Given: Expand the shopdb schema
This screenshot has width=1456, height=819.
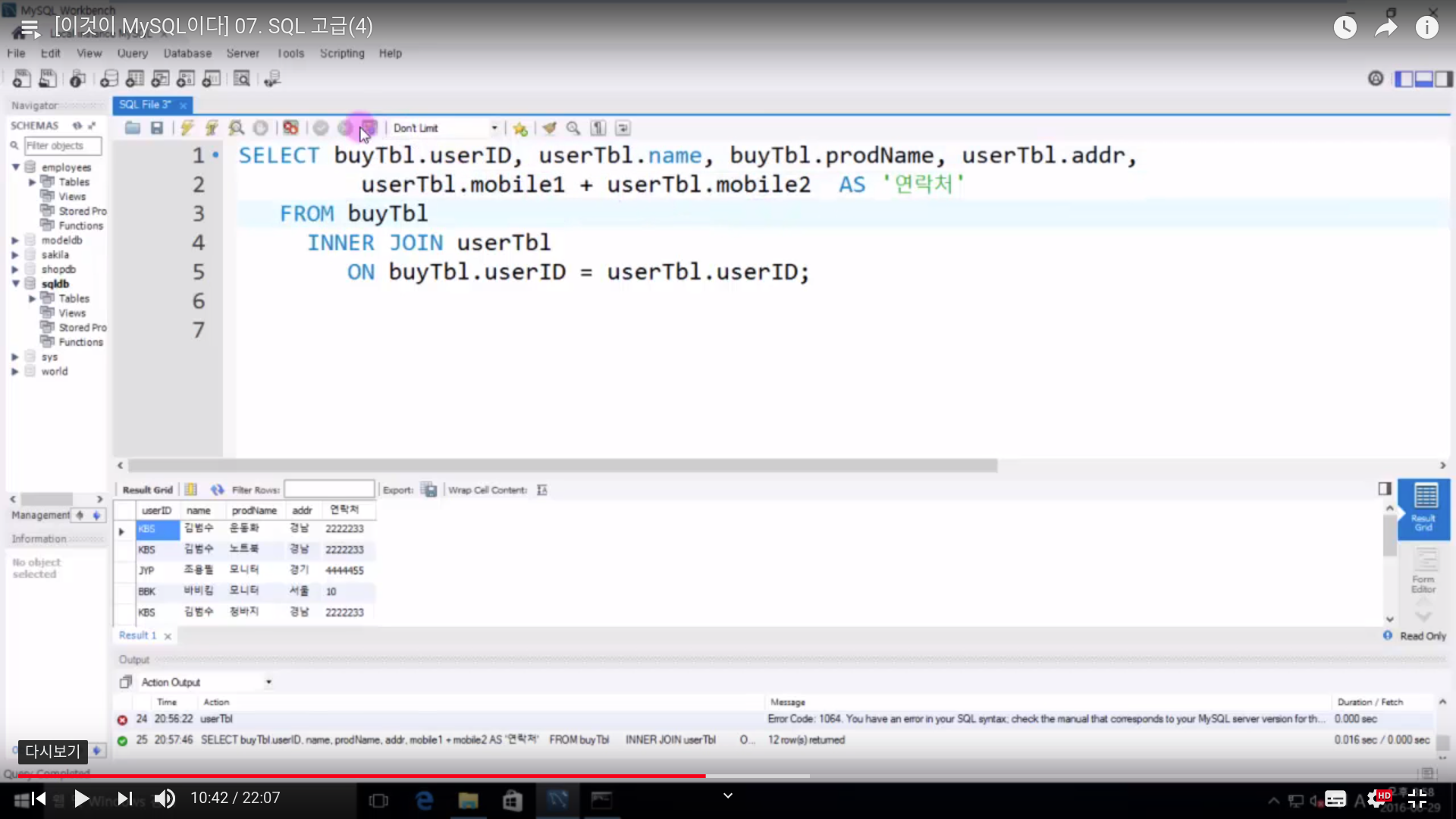Looking at the screenshot, I should 14,269.
